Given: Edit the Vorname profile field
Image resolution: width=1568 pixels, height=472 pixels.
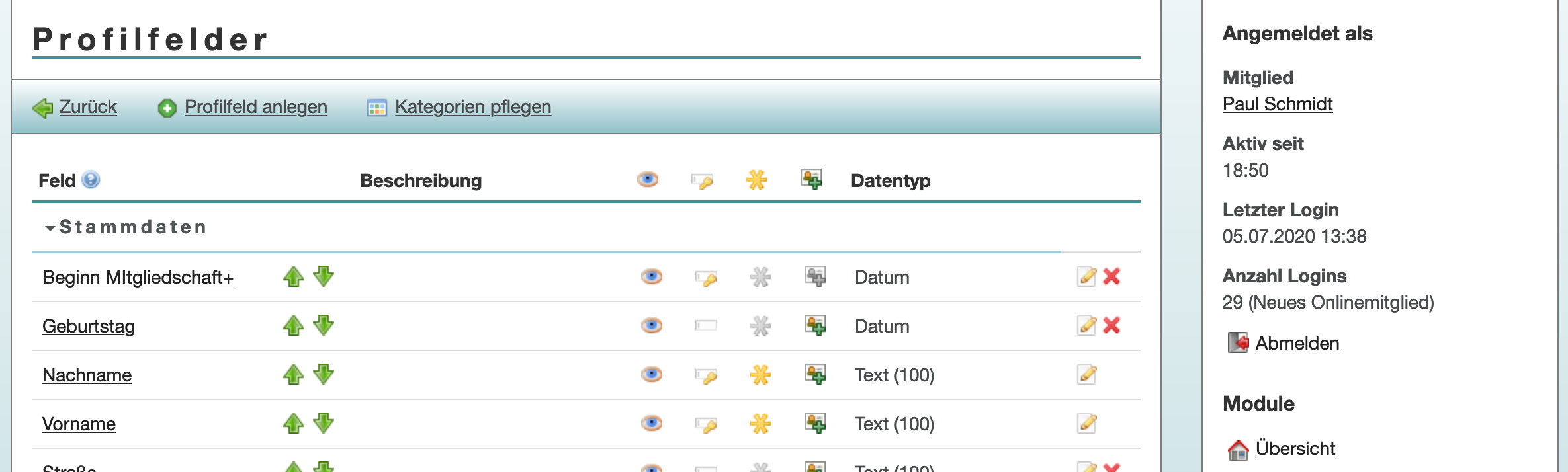Looking at the screenshot, I should [1086, 424].
